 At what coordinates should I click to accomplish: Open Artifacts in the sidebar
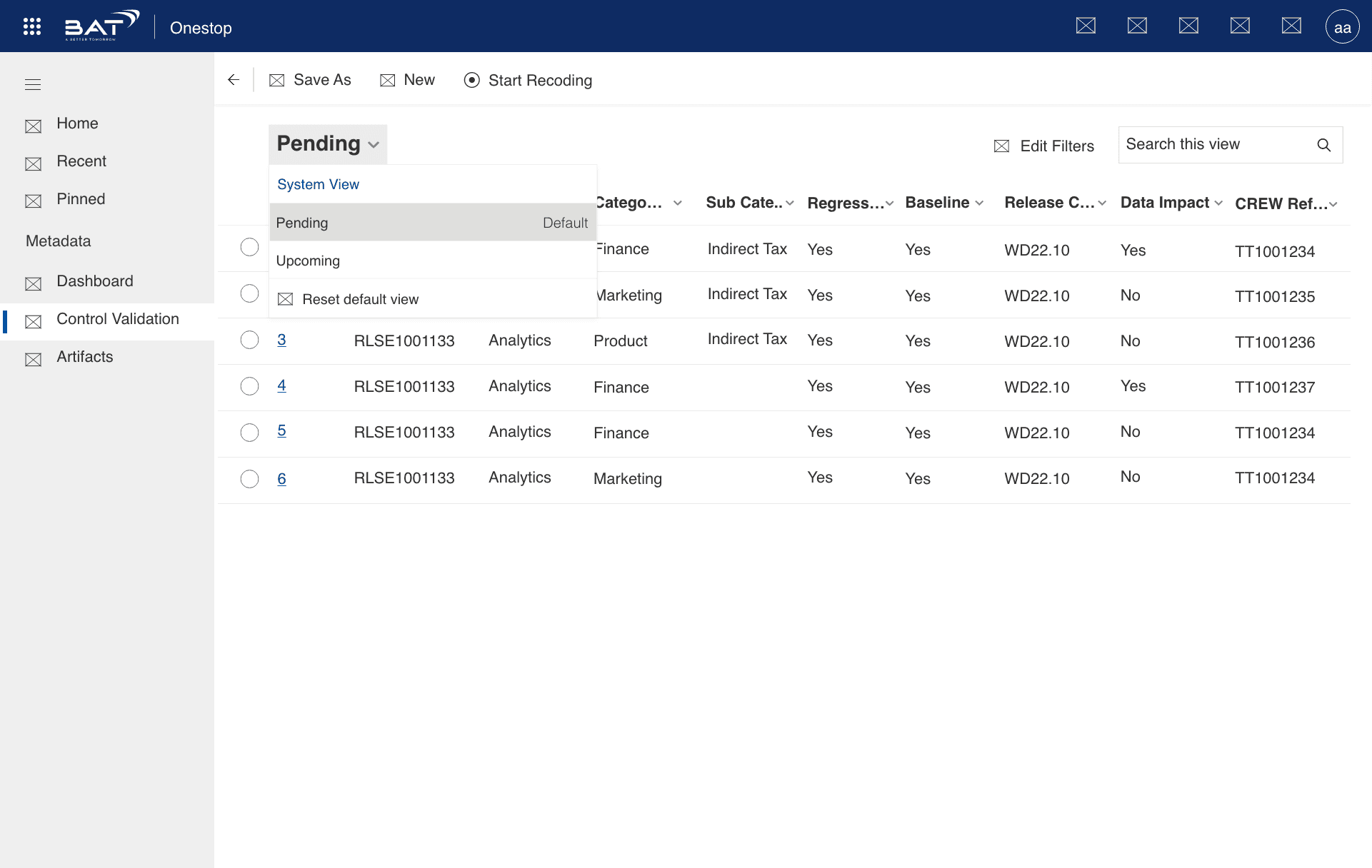(x=84, y=357)
